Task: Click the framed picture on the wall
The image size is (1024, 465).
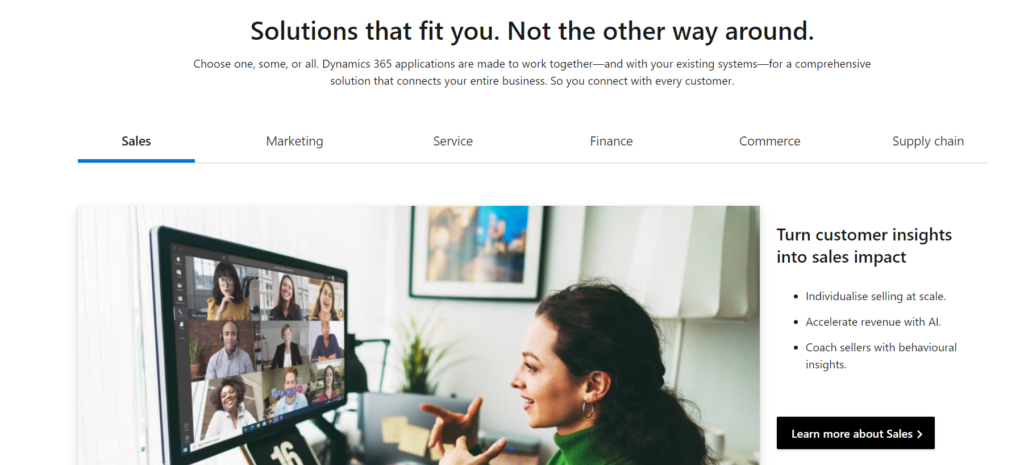Action: (477, 252)
